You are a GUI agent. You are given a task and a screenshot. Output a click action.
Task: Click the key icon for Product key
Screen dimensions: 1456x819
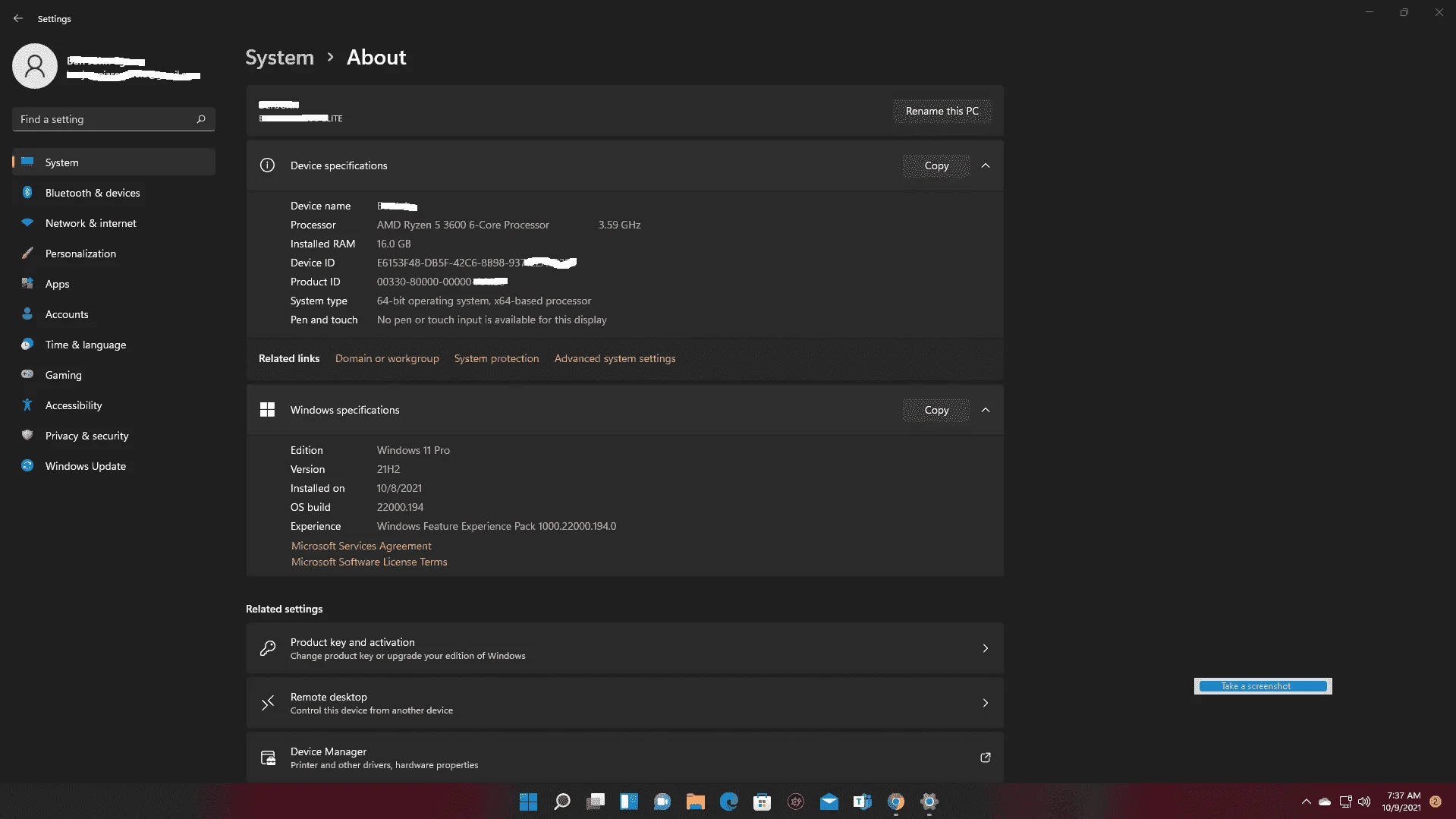pos(268,648)
